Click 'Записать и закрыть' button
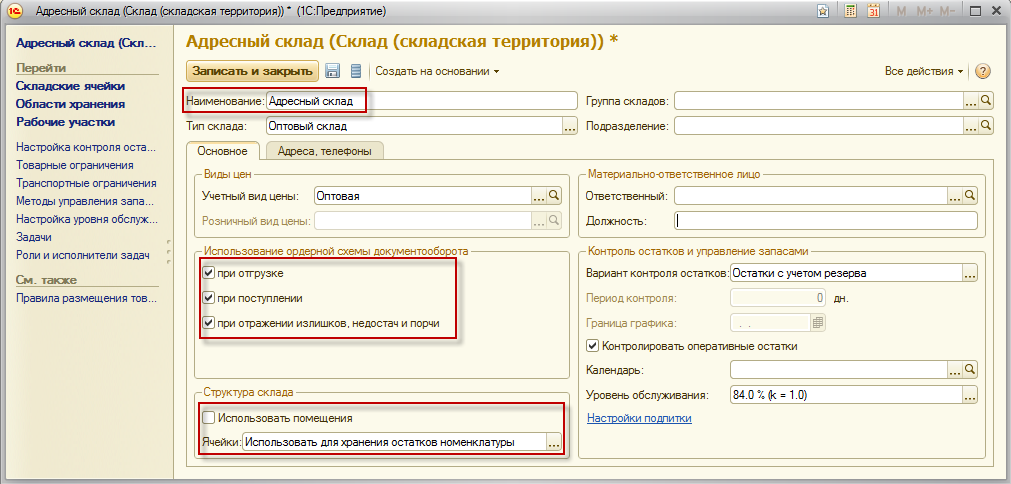Viewport: 1011px width, 484px height. (x=251, y=71)
